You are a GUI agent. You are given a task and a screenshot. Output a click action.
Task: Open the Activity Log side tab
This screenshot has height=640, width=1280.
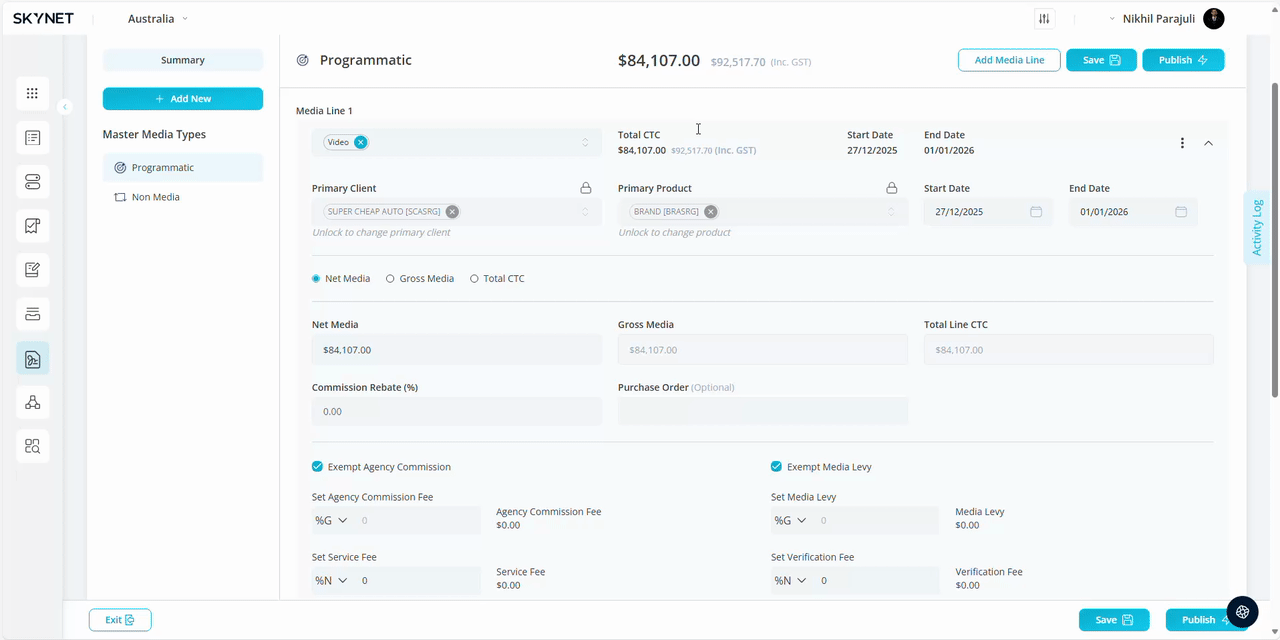1257,227
